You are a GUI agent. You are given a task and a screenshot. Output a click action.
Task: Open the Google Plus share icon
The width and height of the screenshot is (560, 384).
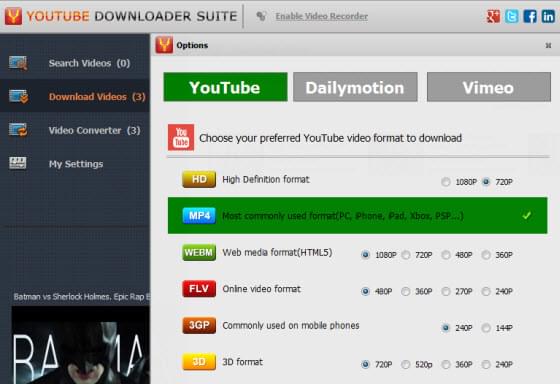(493, 16)
